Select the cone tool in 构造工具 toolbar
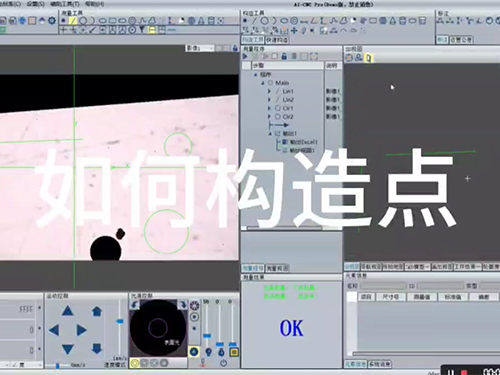 pyautogui.click(x=393, y=21)
